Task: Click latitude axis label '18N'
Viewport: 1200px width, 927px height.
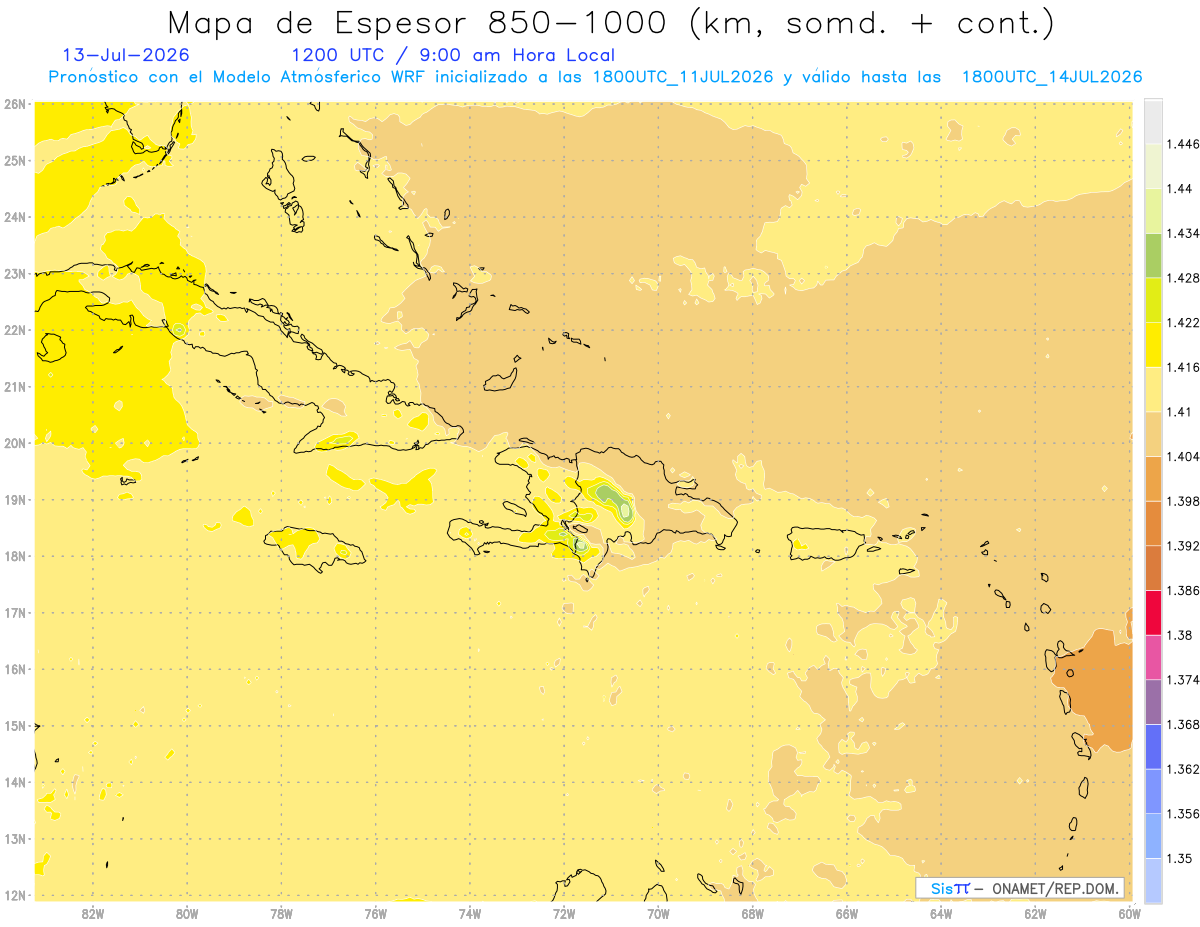Action: (x=15, y=556)
